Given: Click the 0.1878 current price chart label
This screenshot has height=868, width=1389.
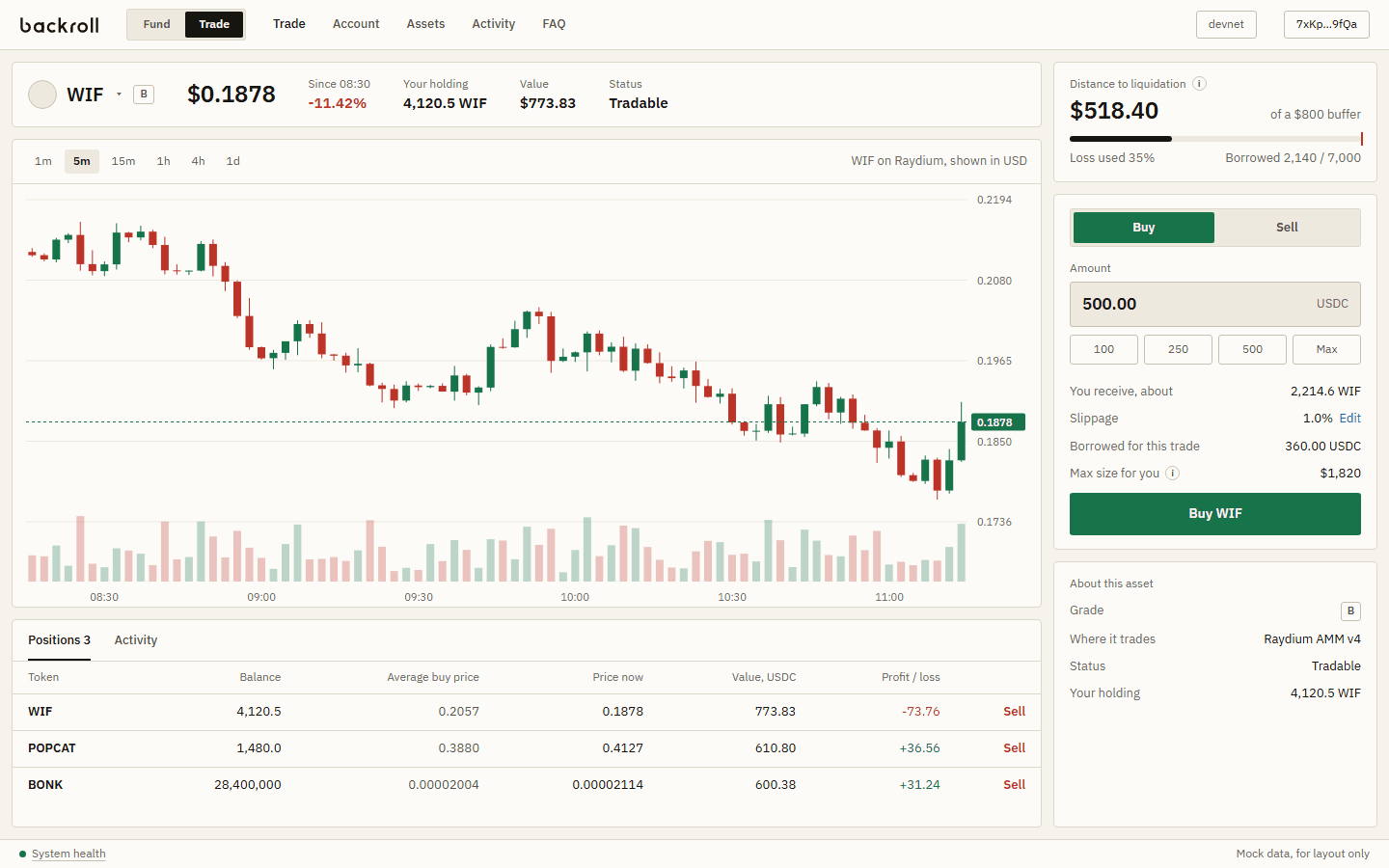Looking at the screenshot, I should tap(997, 422).
